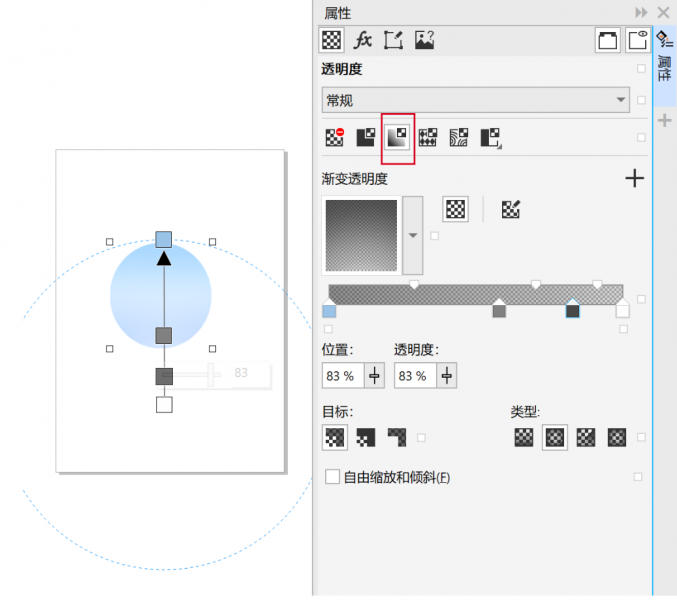Toggle small square right of transparency type icons
677x600 pixels.
(x=641, y=138)
